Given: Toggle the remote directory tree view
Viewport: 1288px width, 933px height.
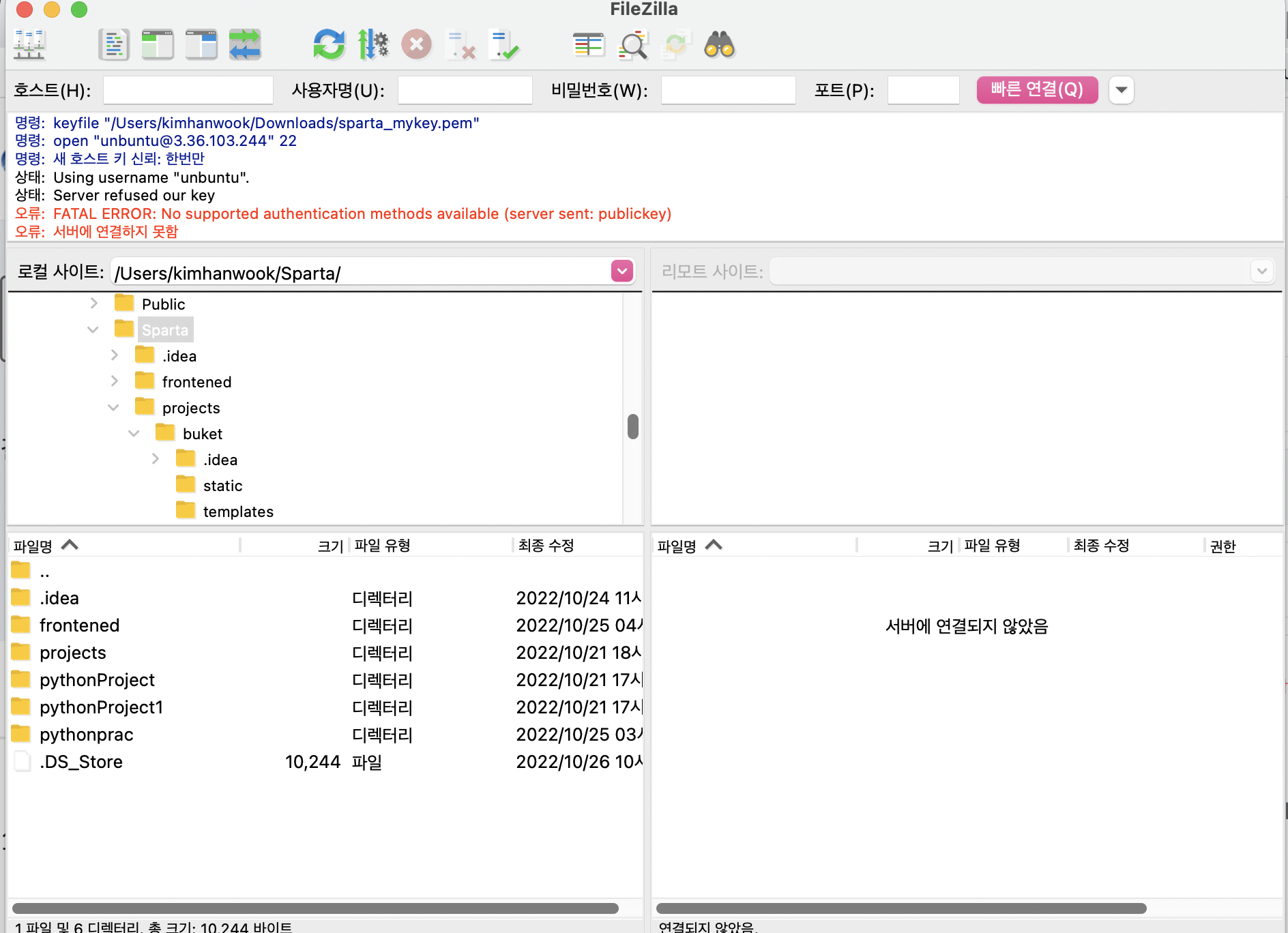Looking at the screenshot, I should [x=201, y=45].
